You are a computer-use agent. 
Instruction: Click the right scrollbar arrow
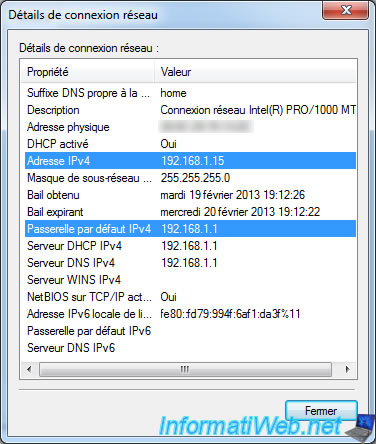347,369
